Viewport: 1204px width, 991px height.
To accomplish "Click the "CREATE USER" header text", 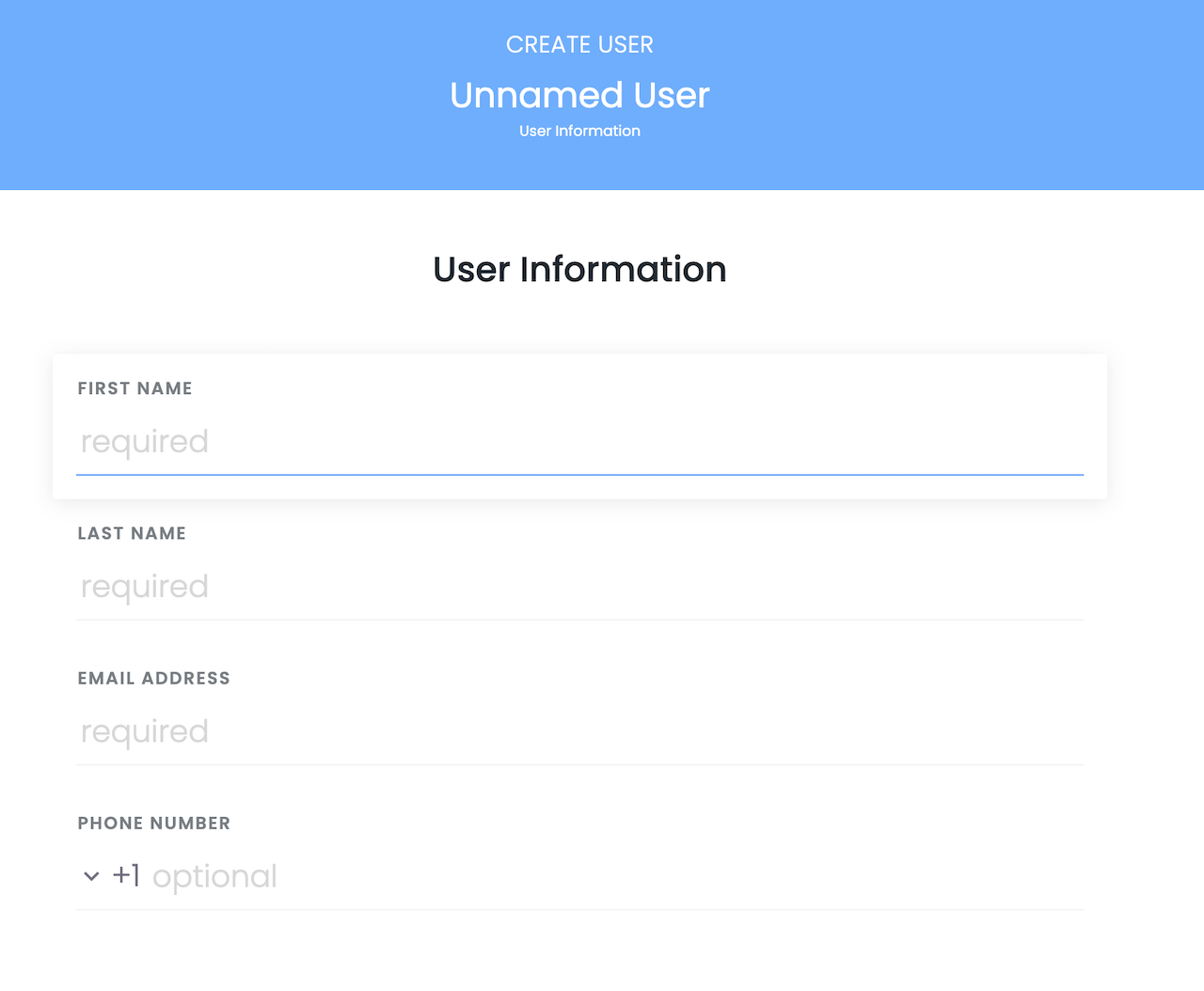I will [x=579, y=44].
